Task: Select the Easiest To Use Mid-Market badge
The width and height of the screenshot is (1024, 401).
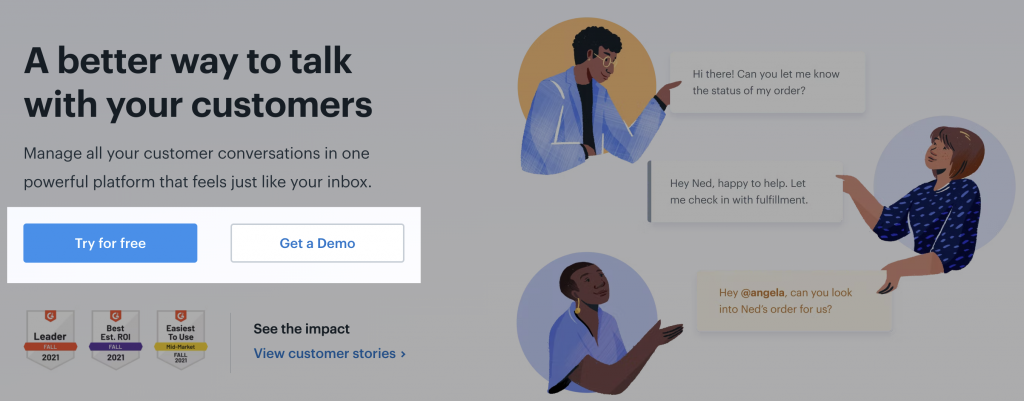Action: pos(181,340)
